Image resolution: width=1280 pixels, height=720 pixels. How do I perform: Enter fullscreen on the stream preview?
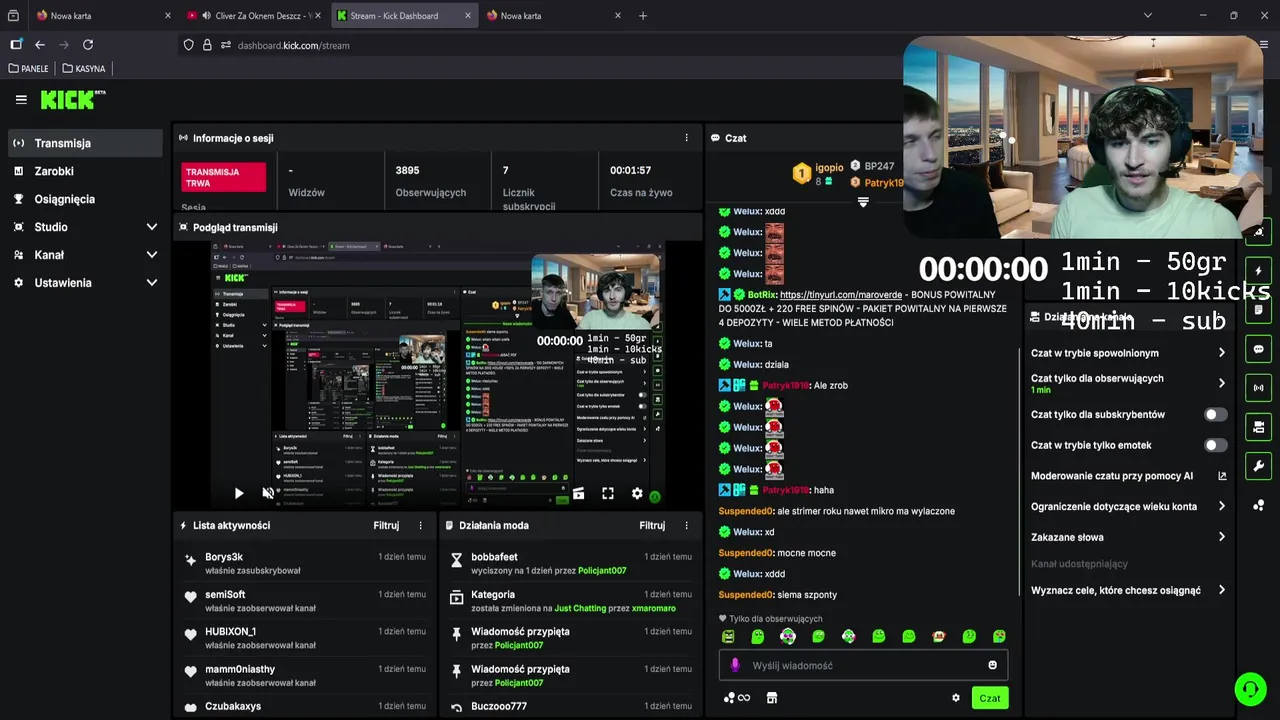[x=607, y=493]
